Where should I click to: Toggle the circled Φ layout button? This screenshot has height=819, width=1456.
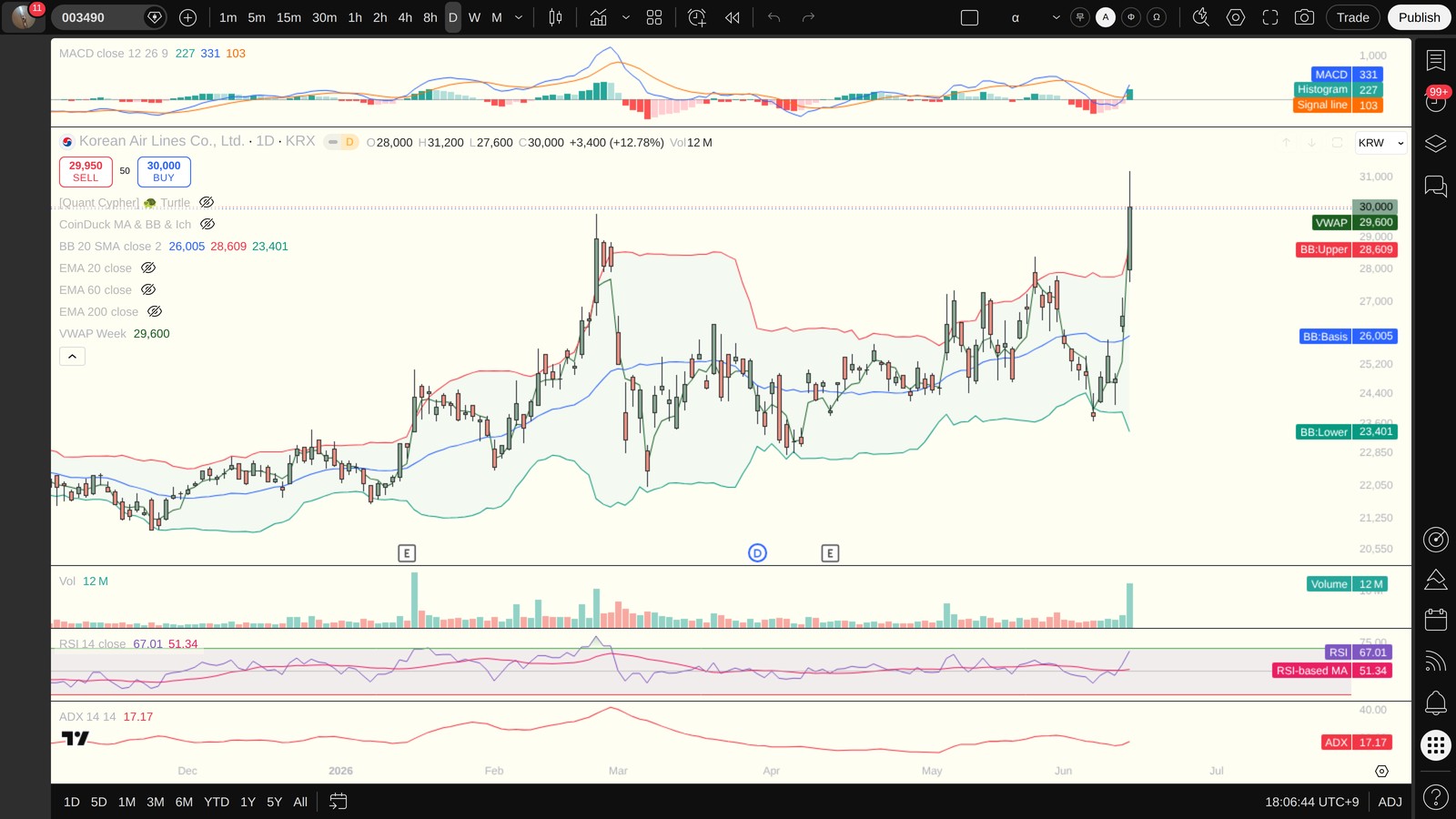click(1131, 17)
